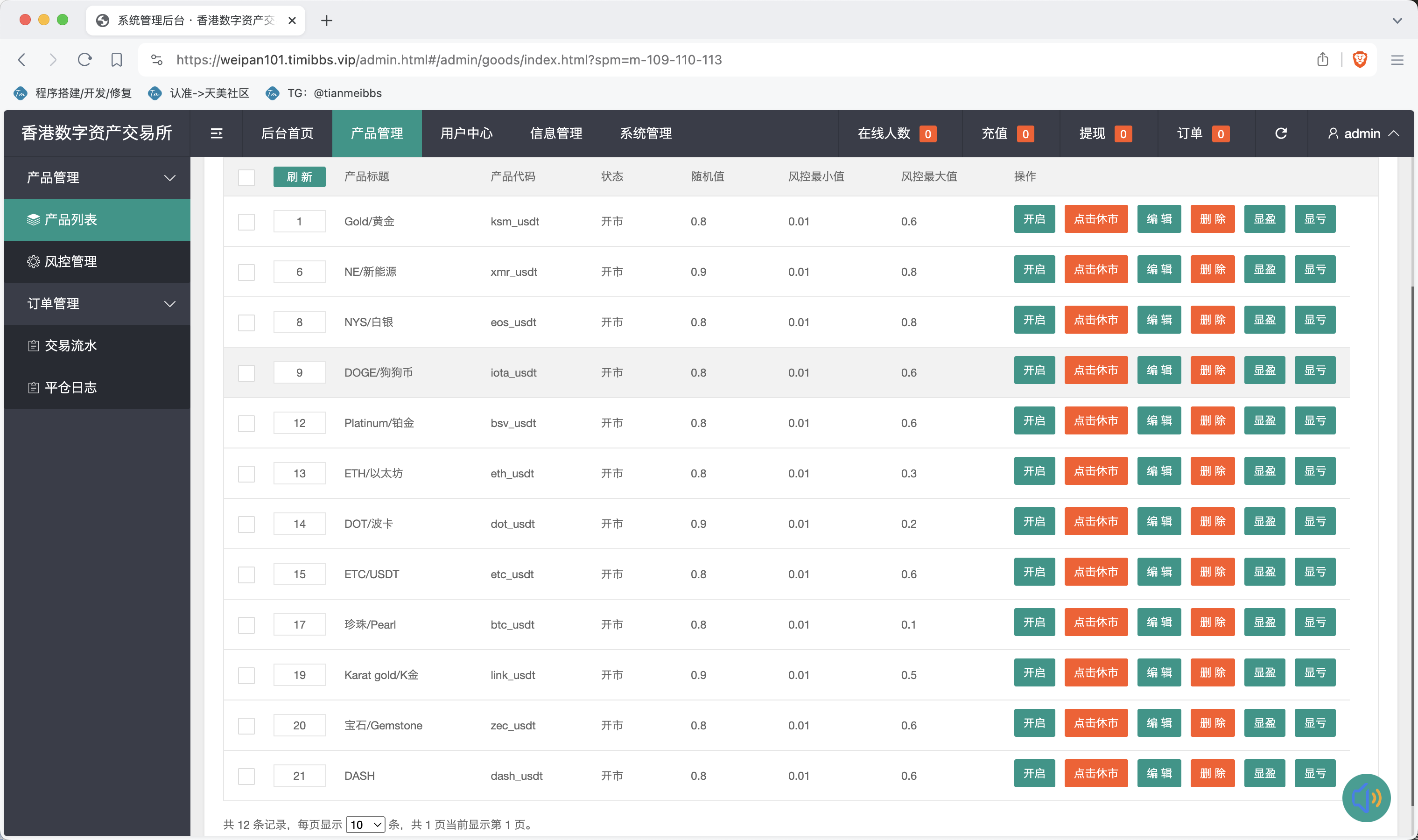Toggle the select-all checkbox in header

tap(246, 177)
